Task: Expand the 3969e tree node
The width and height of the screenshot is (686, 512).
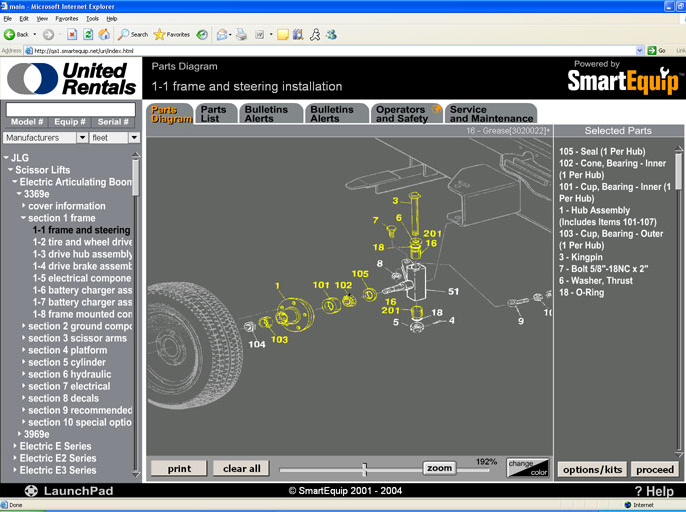Action: coord(19,434)
